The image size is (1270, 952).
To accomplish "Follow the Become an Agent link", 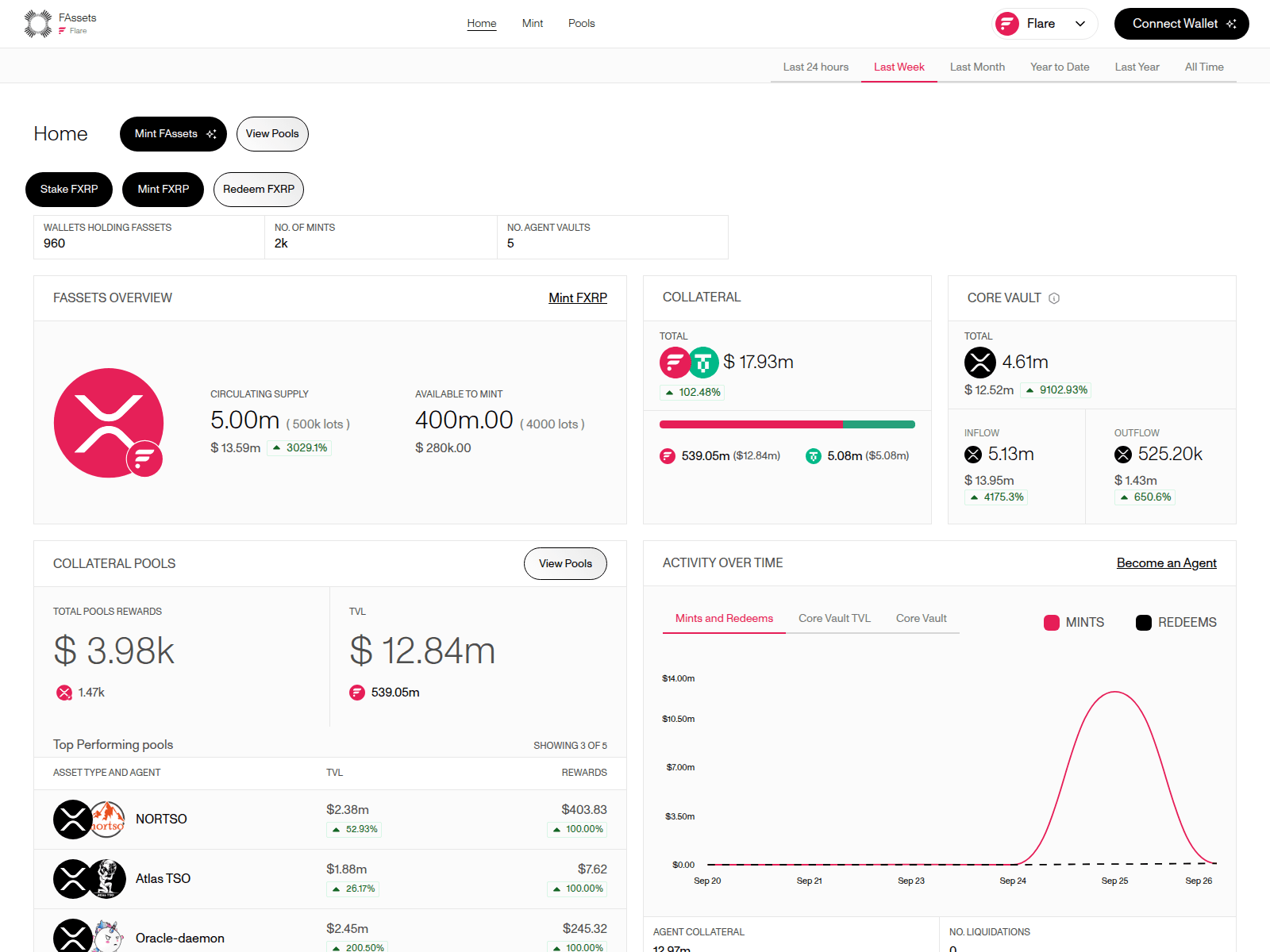I will point(1166,563).
